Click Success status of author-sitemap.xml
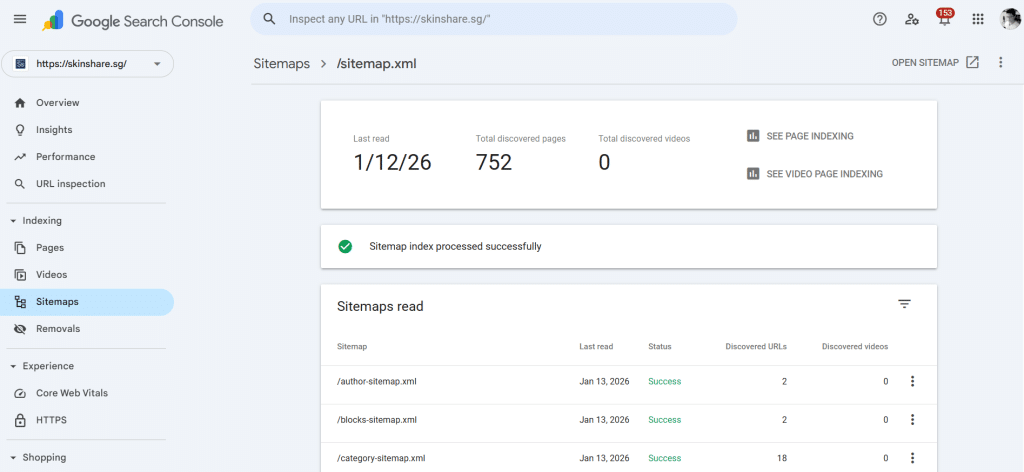Viewport: 1024px width, 472px height. pyautogui.click(x=664, y=381)
